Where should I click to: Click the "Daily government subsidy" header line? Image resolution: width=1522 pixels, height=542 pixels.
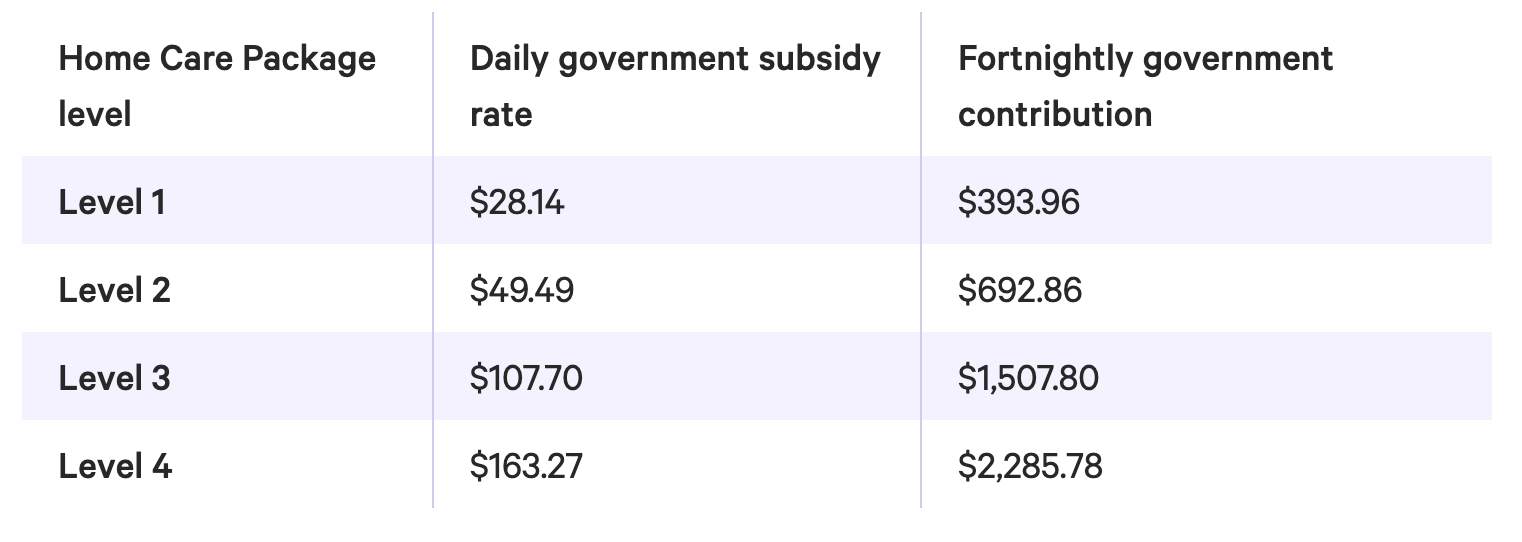click(x=675, y=59)
